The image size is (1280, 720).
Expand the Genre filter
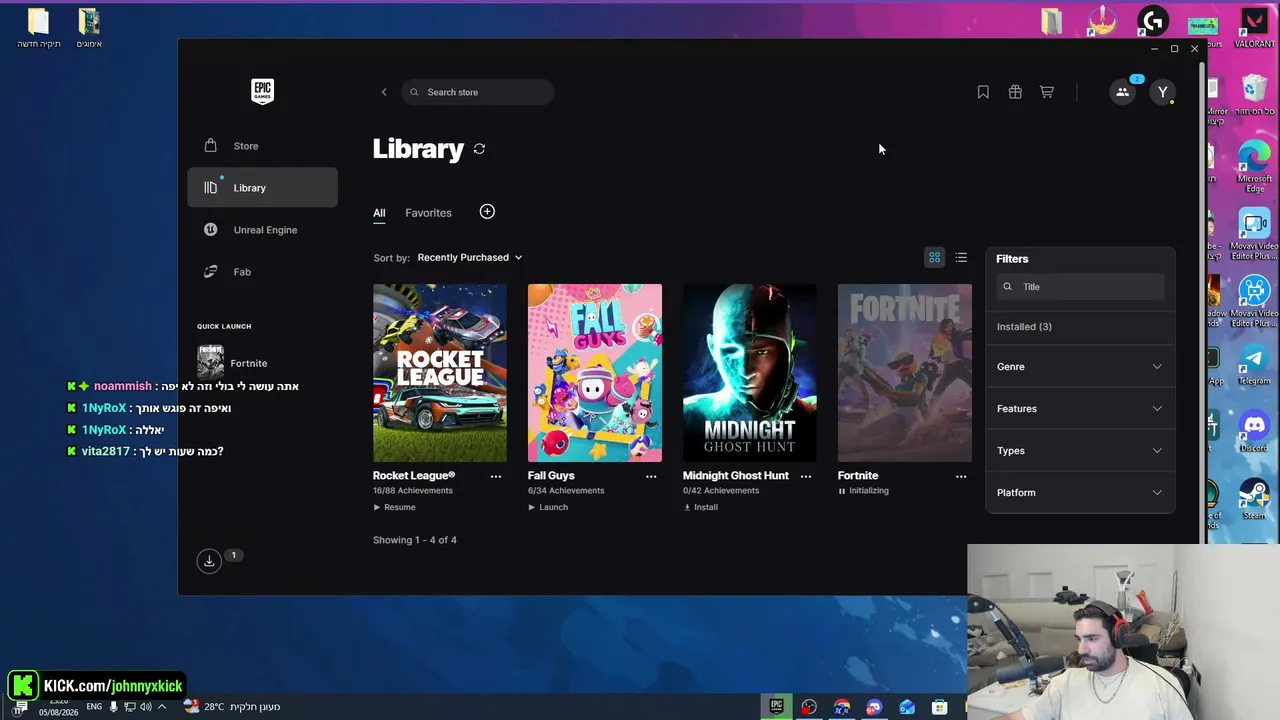(x=1080, y=367)
